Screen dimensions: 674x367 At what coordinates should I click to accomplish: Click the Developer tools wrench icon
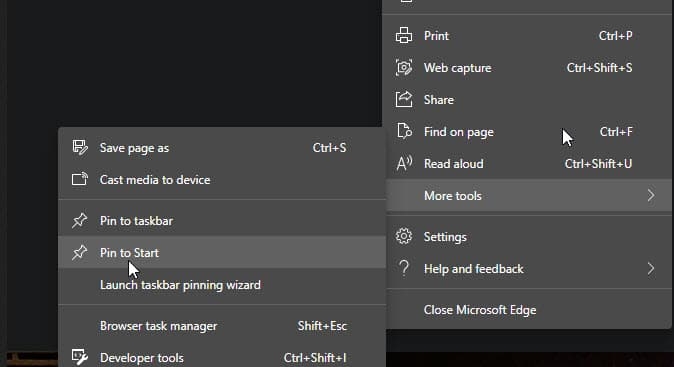(80, 357)
